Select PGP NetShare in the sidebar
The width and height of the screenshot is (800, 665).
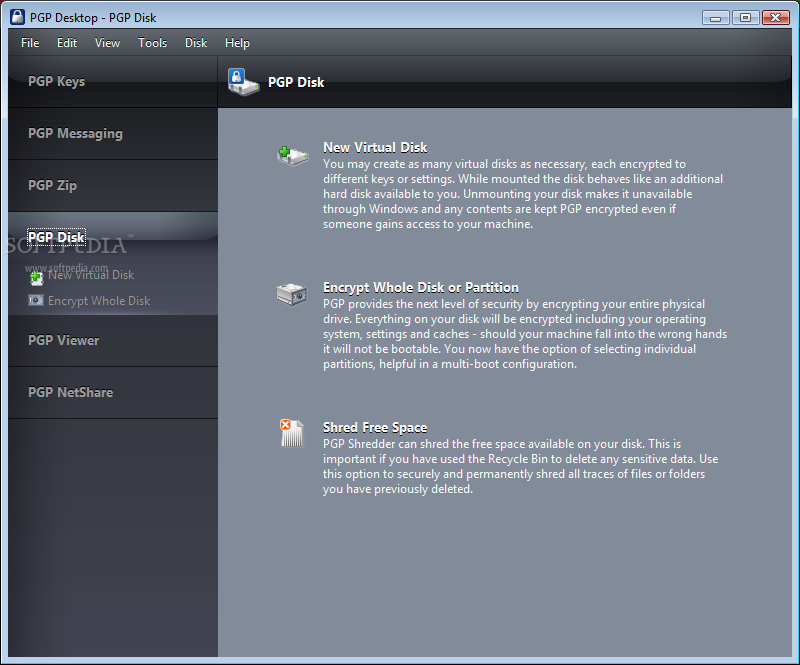point(113,392)
